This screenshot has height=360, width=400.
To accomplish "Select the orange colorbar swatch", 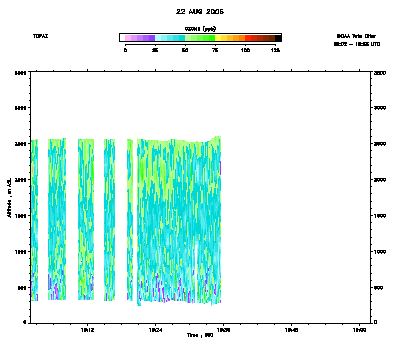I will point(242,38).
